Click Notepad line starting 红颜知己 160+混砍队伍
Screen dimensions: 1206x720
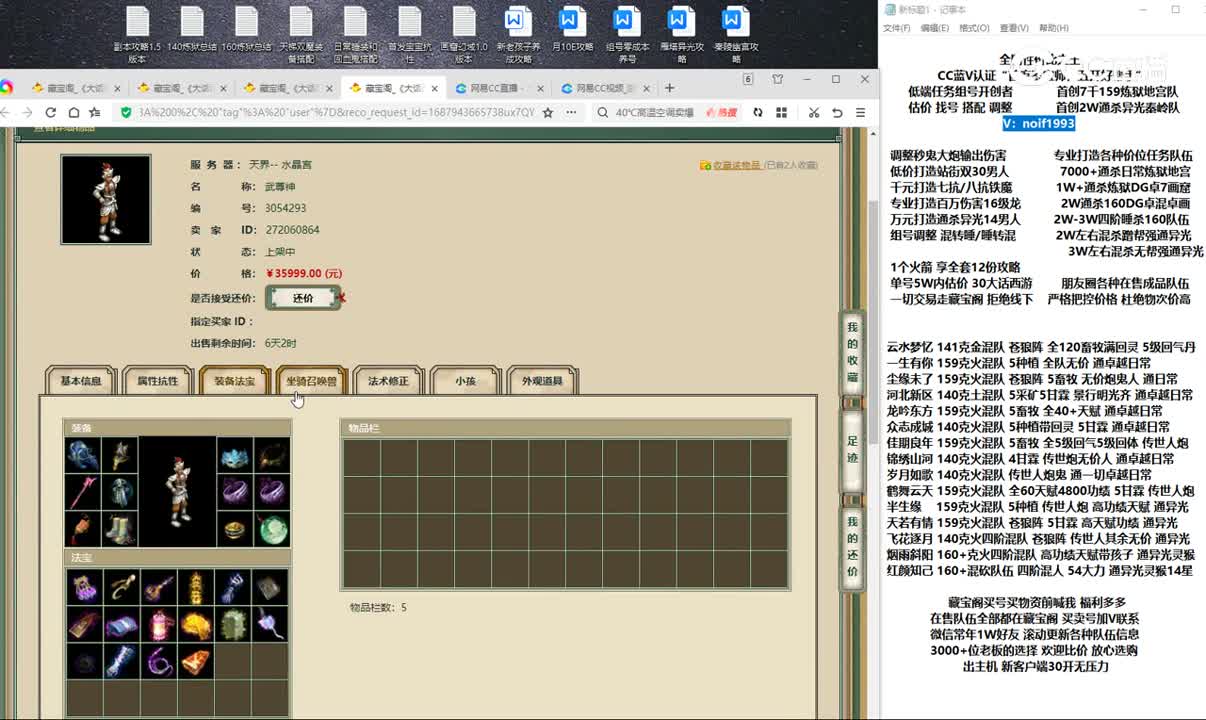tap(1040, 571)
